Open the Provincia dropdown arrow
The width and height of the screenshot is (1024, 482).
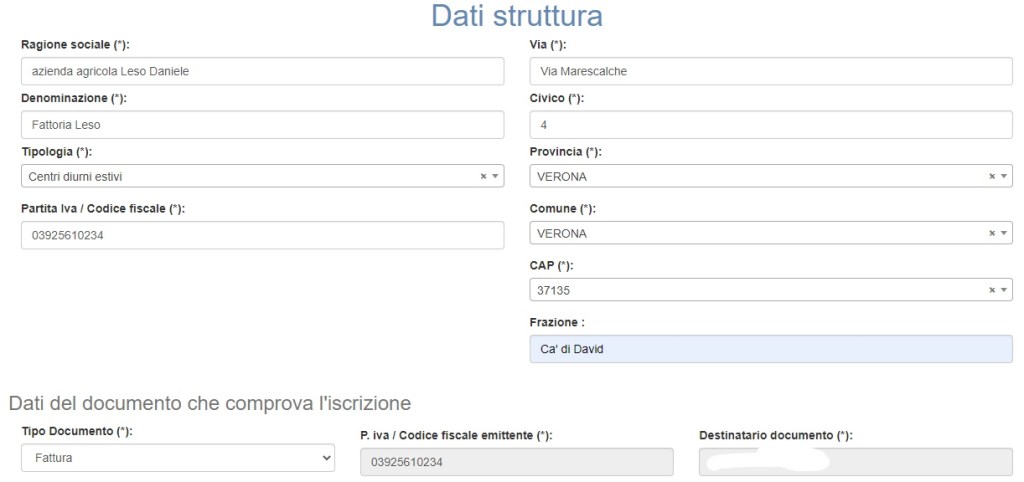[x=1004, y=176]
